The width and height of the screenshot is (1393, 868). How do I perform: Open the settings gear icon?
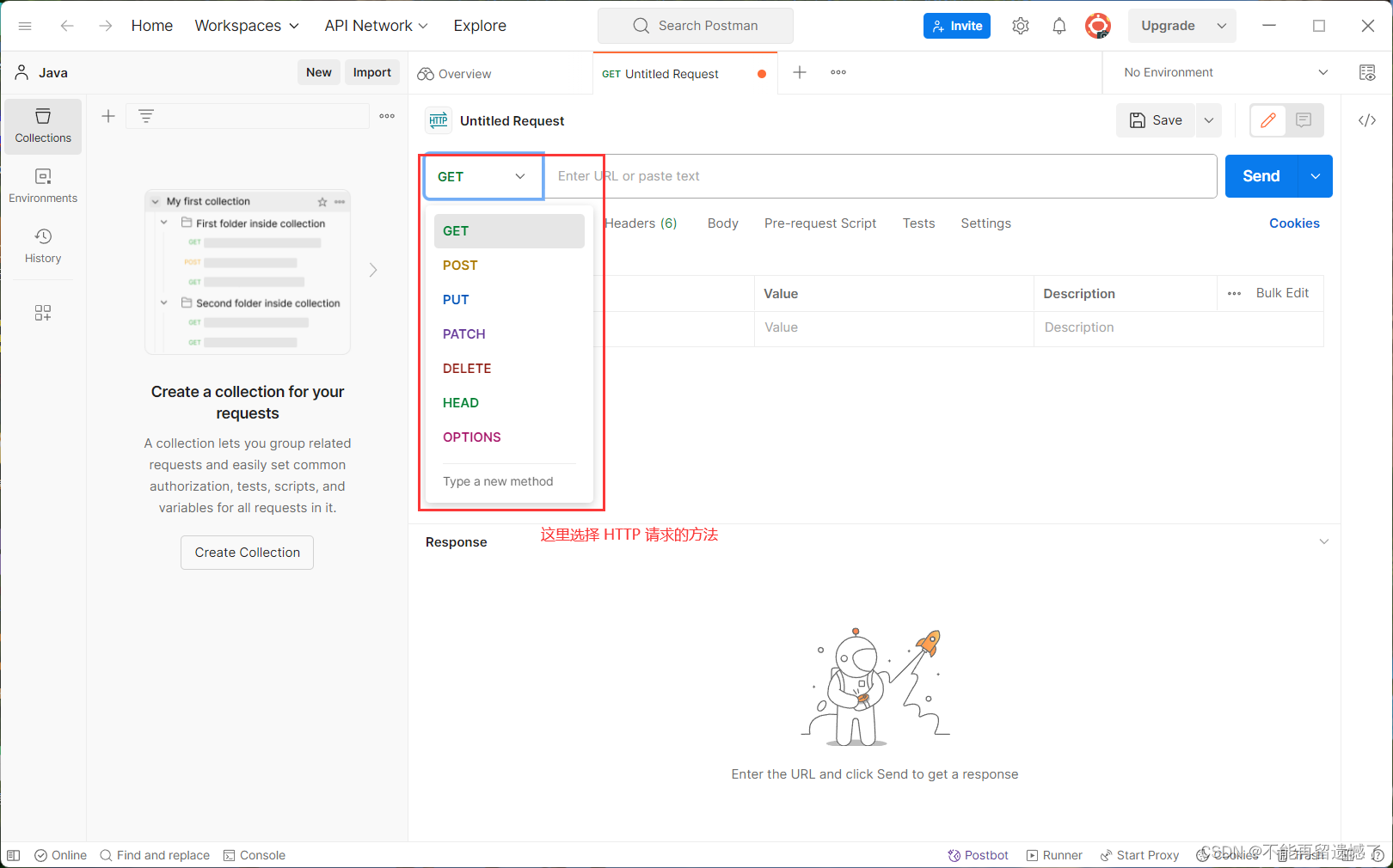click(x=1021, y=26)
